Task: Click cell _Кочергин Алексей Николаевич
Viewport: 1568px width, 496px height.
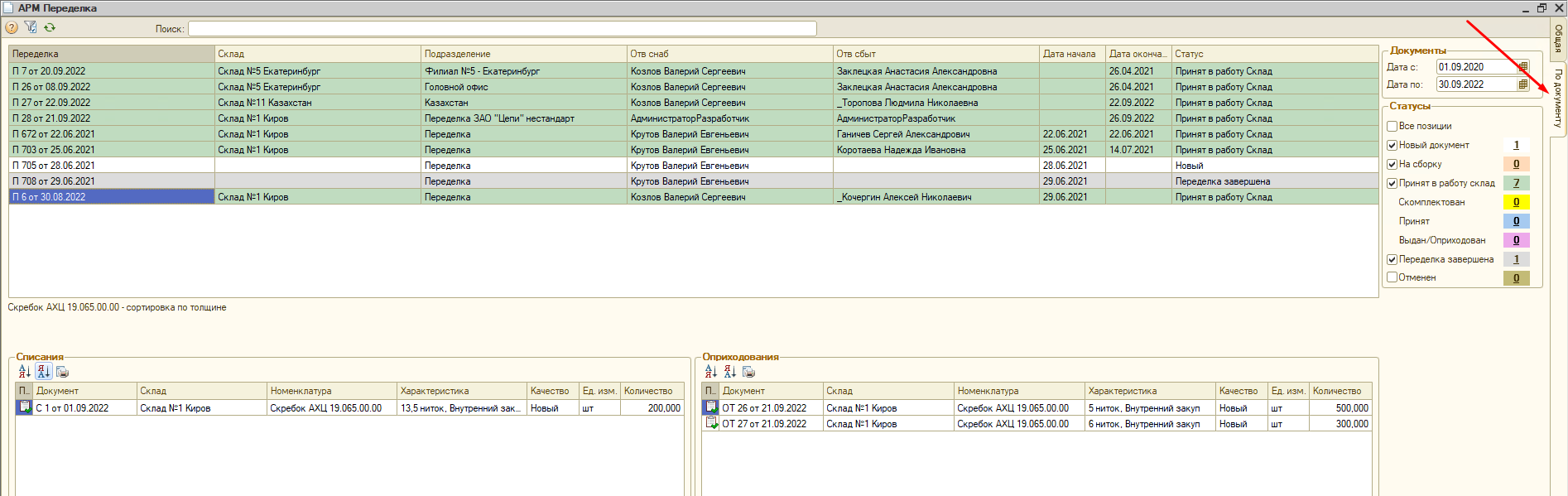Action: click(x=936, y=197)
